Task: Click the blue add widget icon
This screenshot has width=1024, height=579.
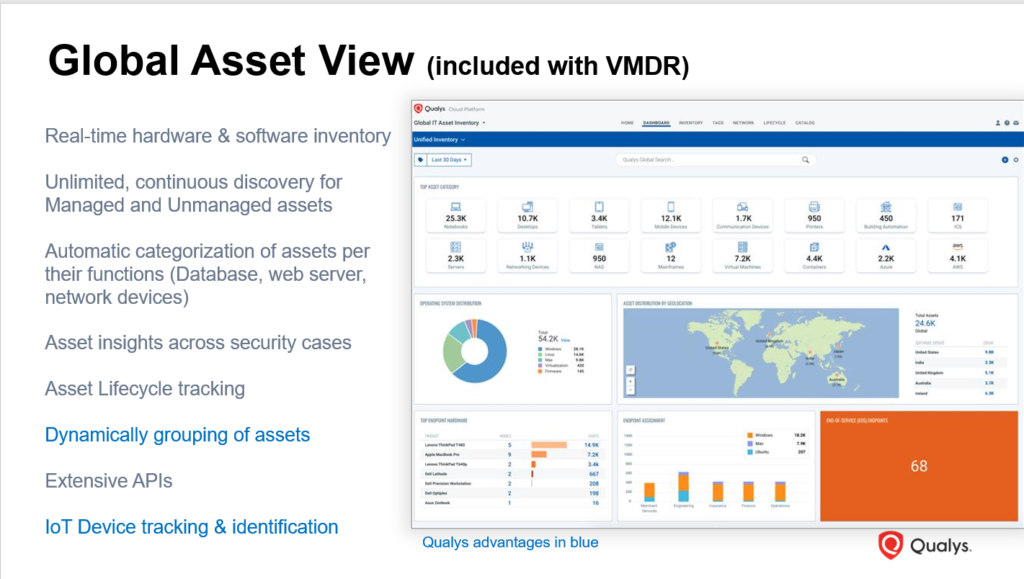Action: 1005,160
